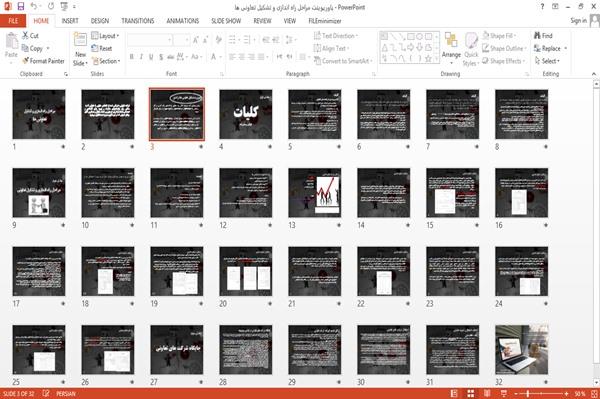The image size is (600, 399).
Task: Start Slide Show from status bar icon
Action: tap(504, 393)
